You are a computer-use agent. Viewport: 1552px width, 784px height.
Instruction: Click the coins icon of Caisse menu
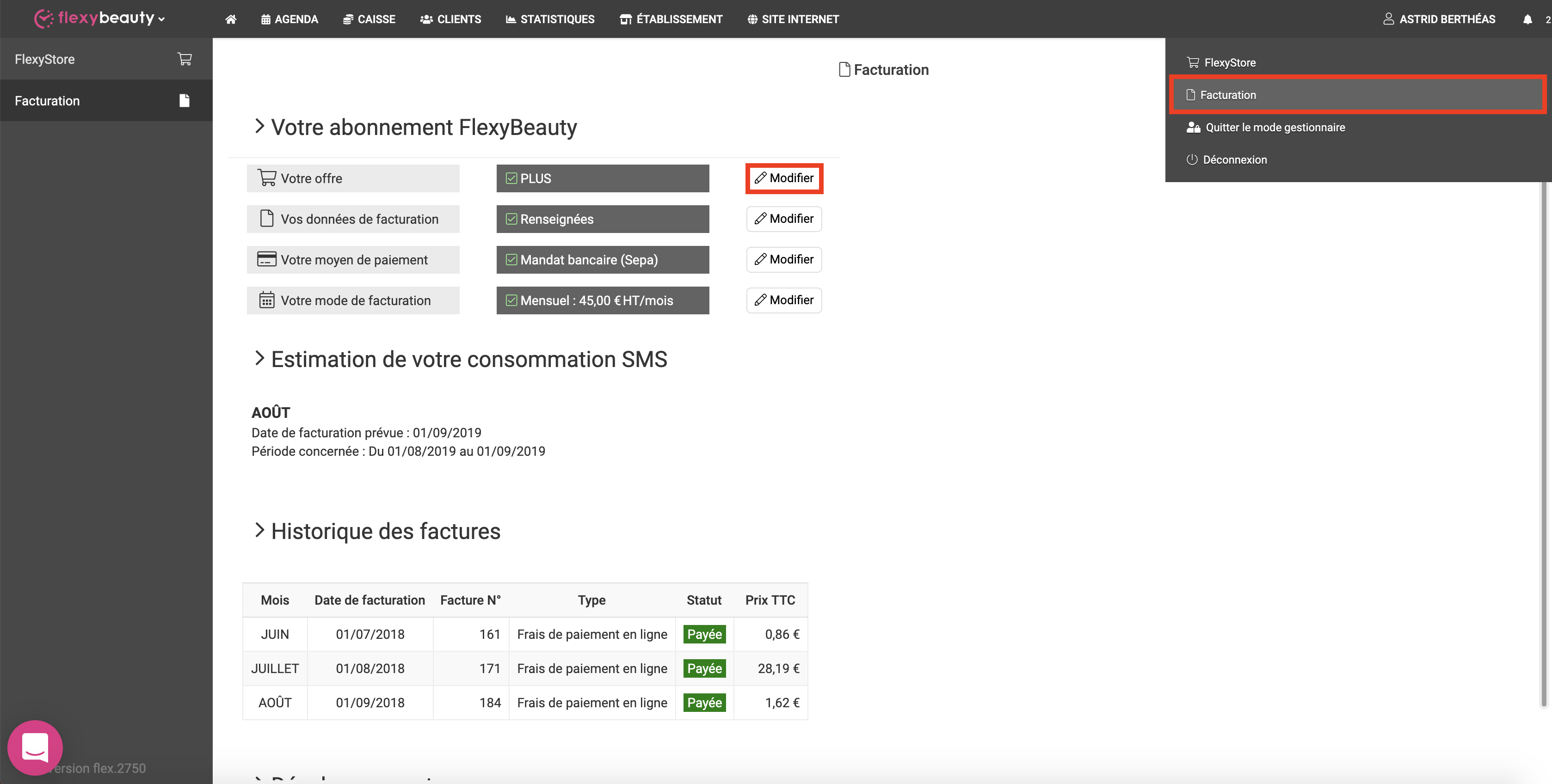tap(348, 19)
